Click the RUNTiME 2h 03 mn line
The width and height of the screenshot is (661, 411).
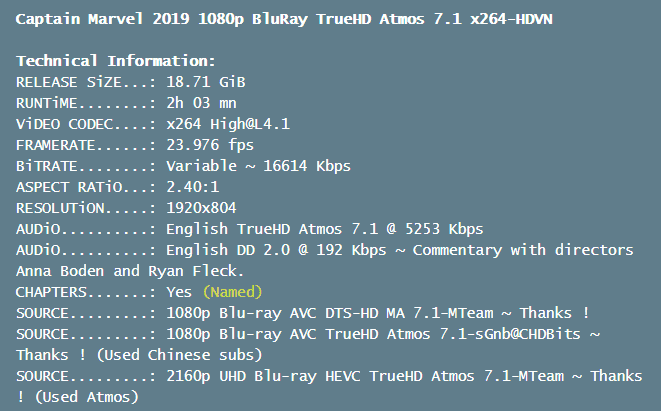coord(126,103)
